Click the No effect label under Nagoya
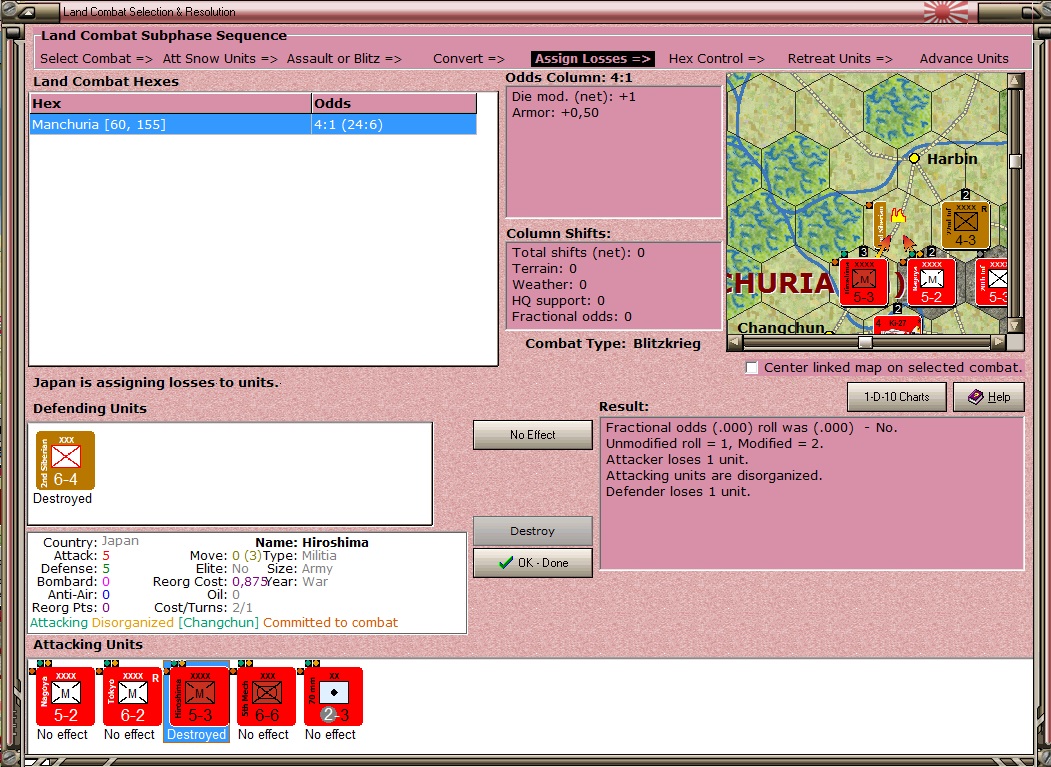 click(62, 735)
